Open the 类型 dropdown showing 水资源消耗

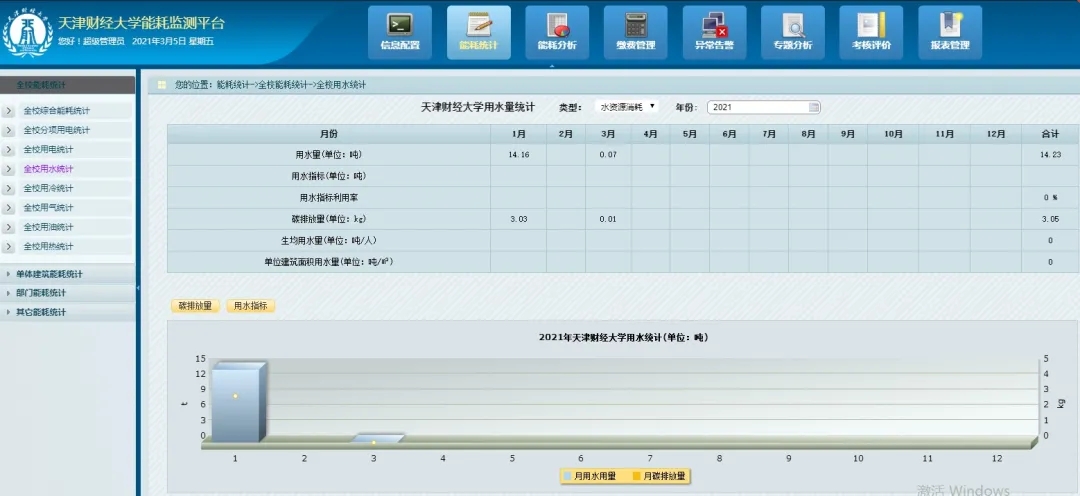626,106
